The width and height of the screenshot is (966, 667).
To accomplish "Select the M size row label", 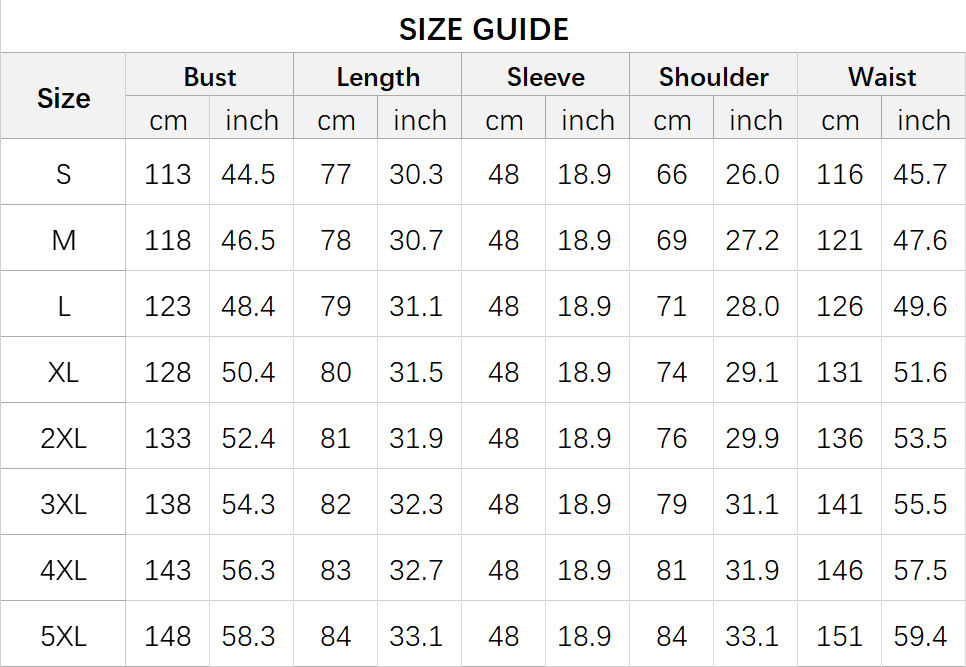I will click(x=63, y=240).
